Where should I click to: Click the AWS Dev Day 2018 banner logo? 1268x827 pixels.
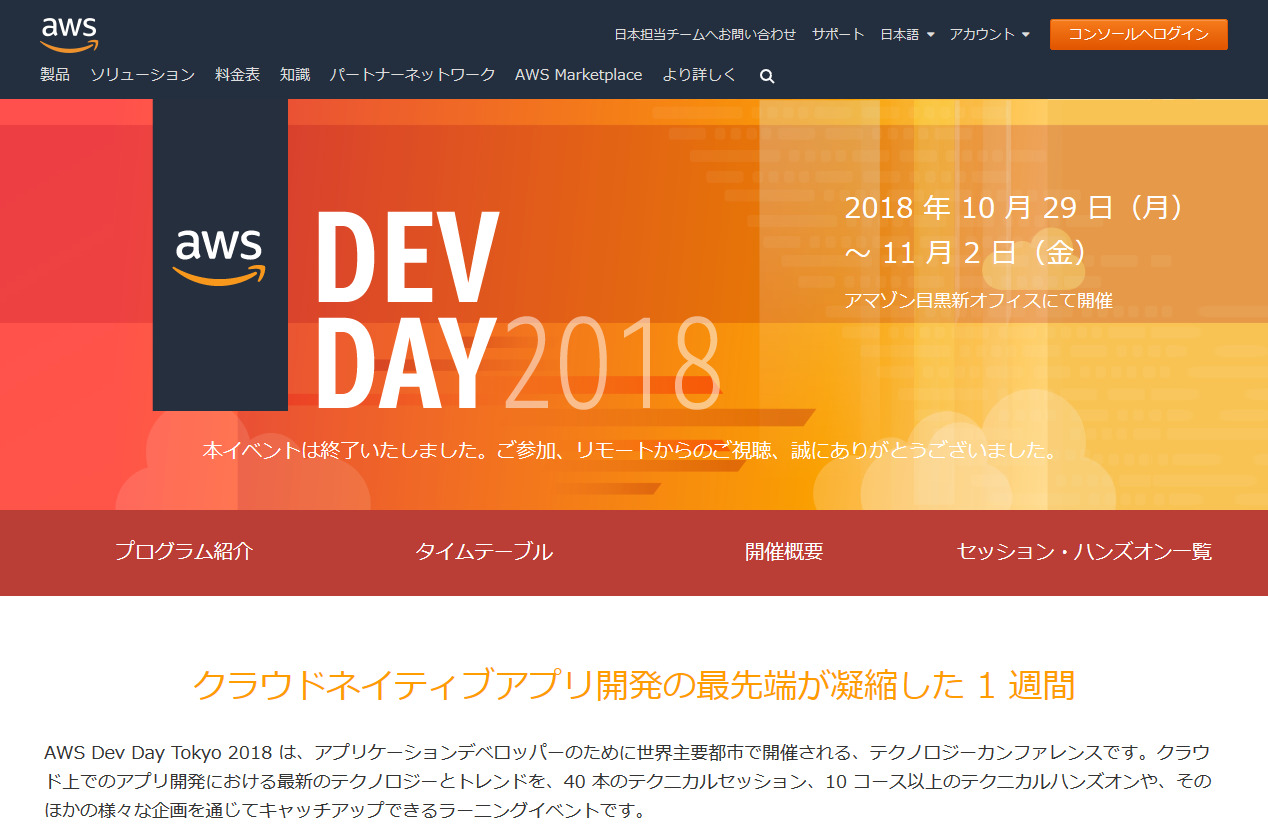coord(220,255)
